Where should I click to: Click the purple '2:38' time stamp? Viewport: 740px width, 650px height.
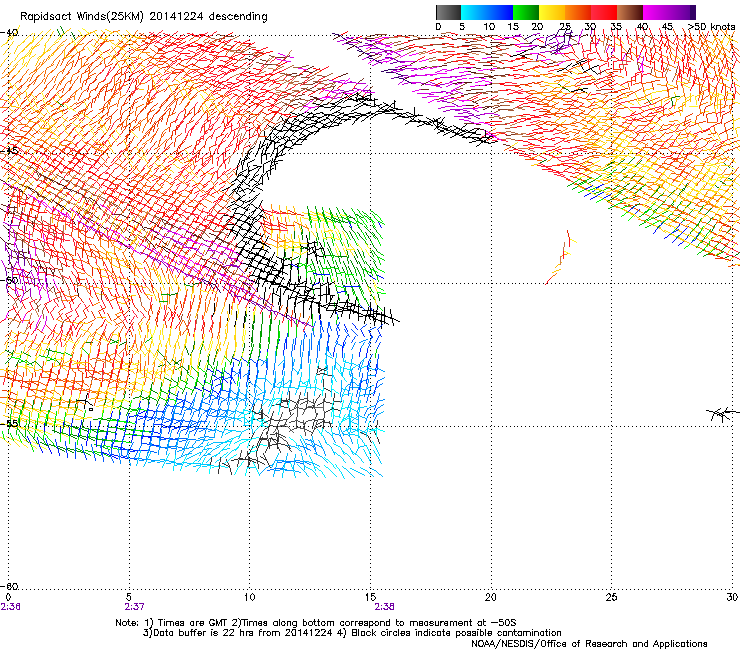coord(384,607)
